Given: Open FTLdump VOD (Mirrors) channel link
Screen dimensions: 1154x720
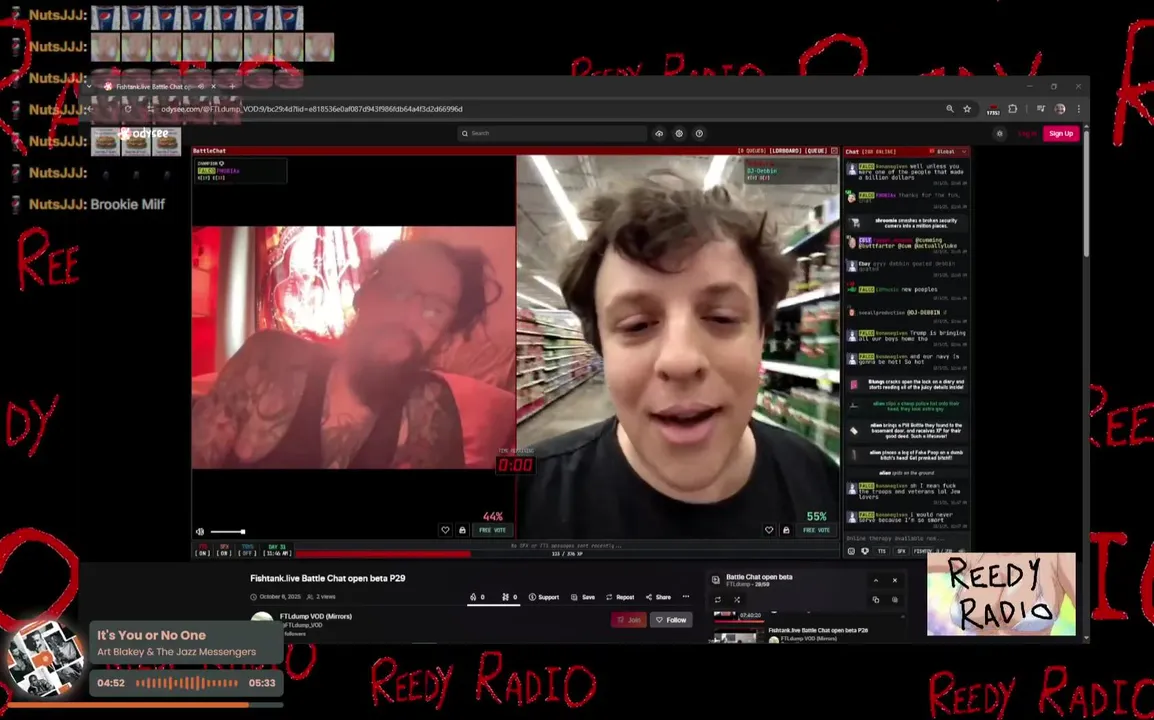Looking at the screenshot, I should [316, 616].
